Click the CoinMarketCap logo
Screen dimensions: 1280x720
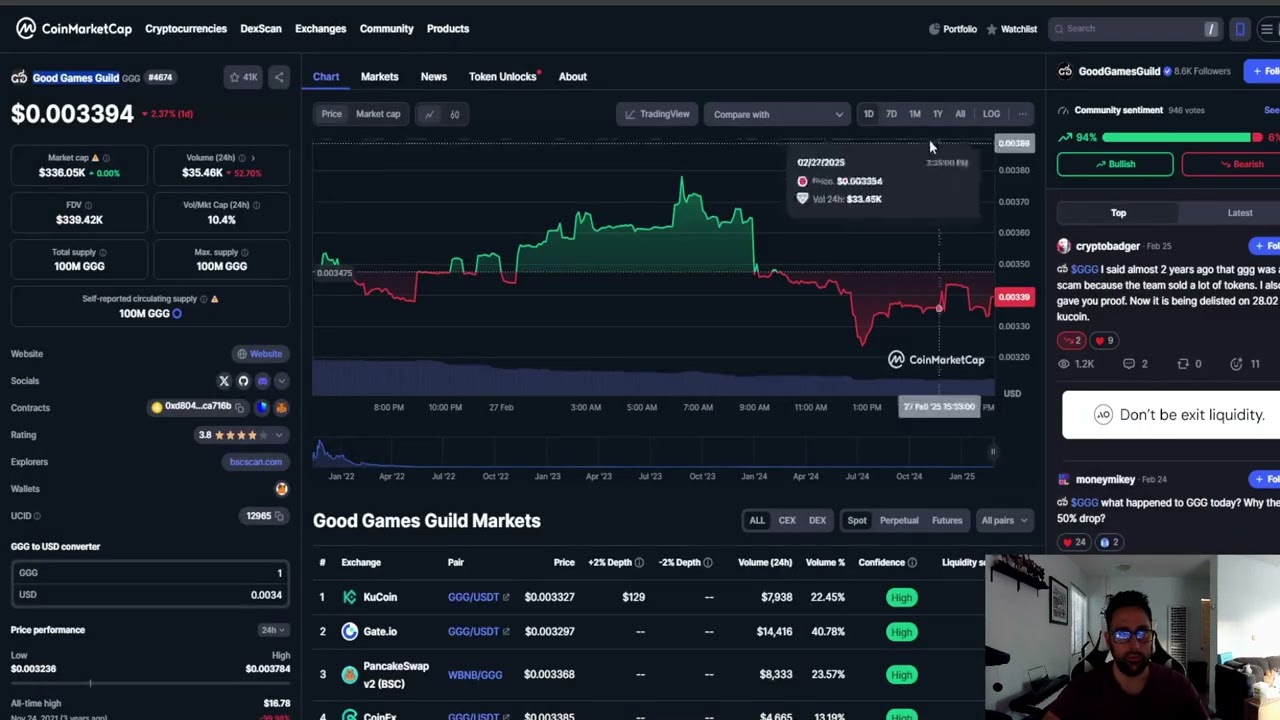74,28
